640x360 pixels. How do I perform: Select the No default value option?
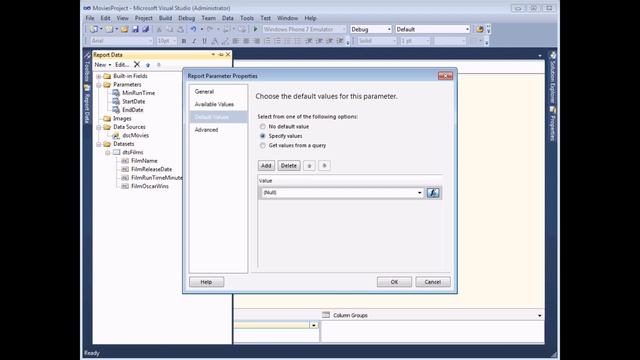click(263, 127)
